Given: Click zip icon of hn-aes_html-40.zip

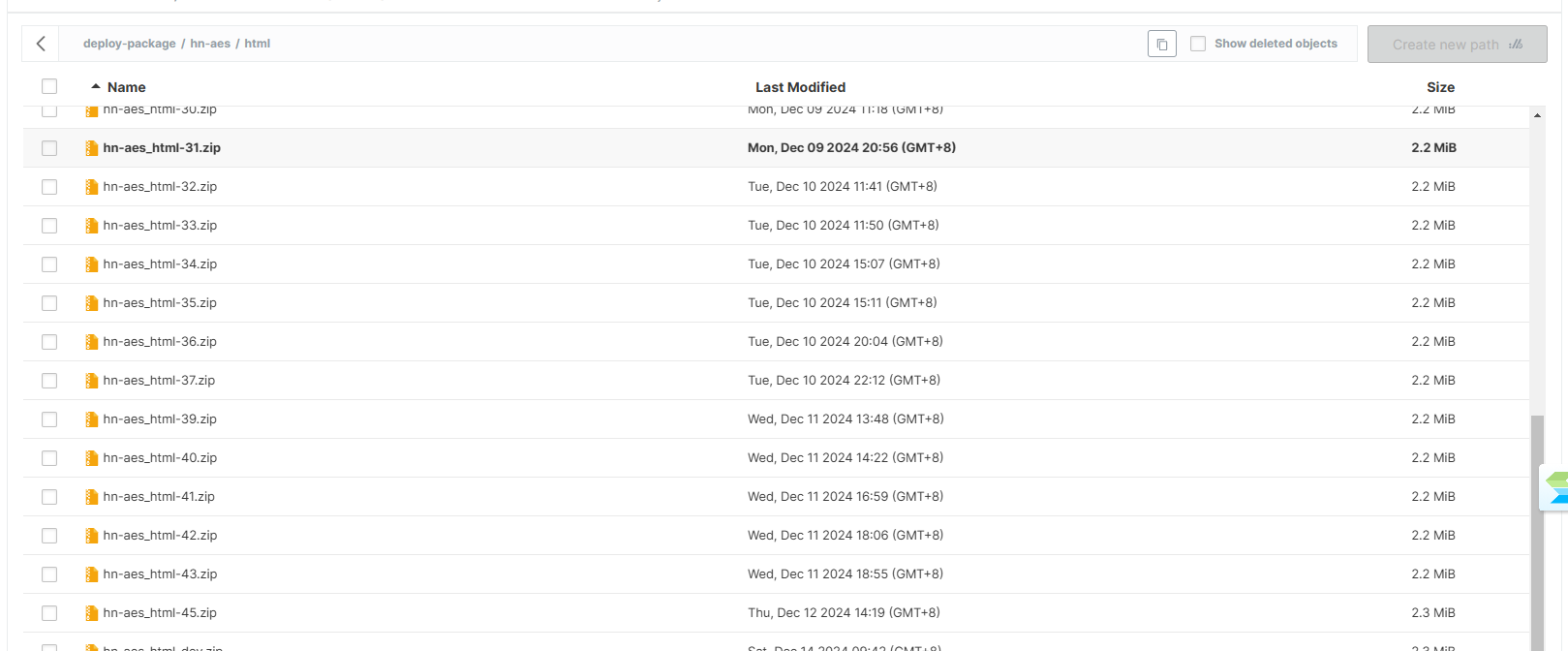Looking at the screenshot, I should coord(91,458).
